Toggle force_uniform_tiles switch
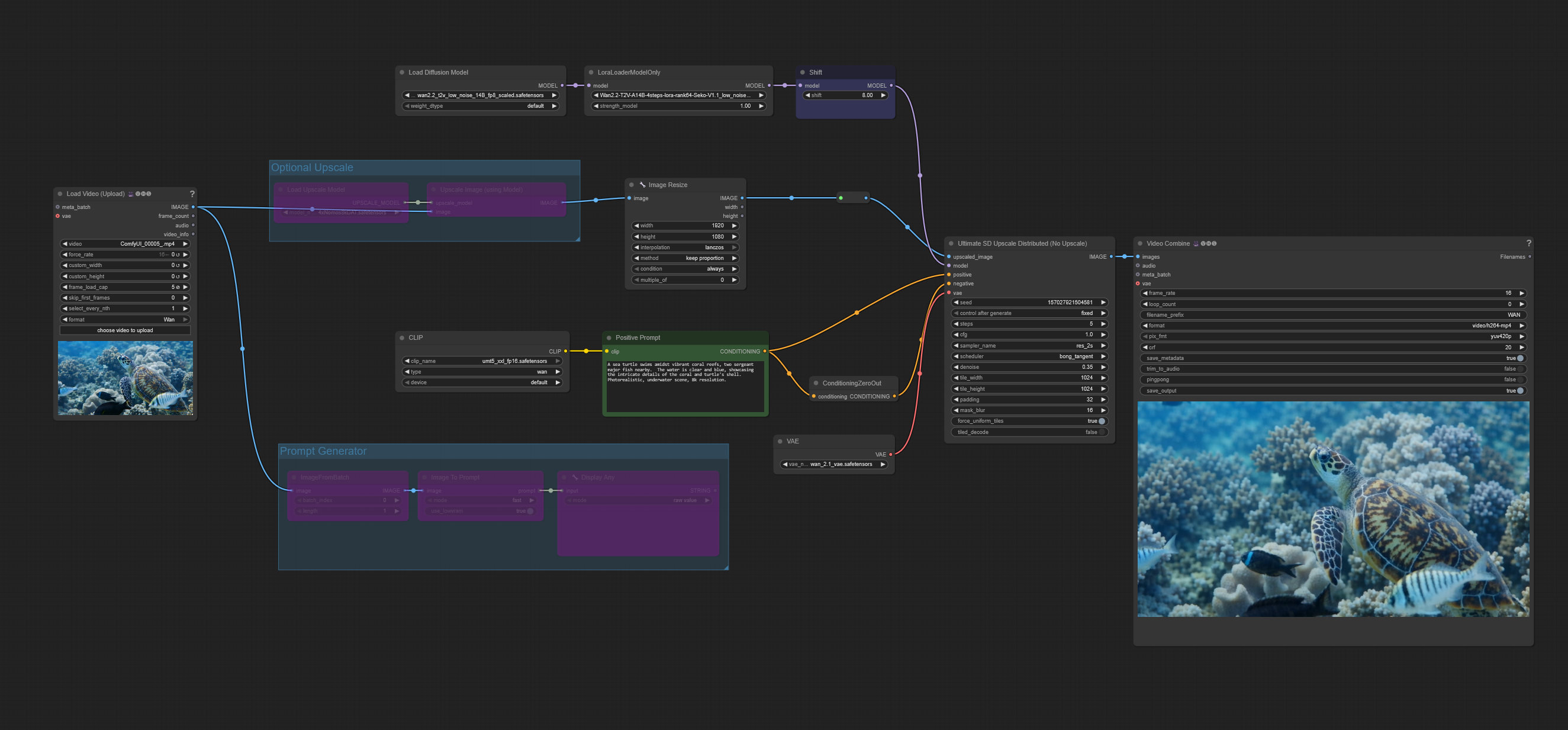This screenshot has height=730, width=1568. 1101,422
